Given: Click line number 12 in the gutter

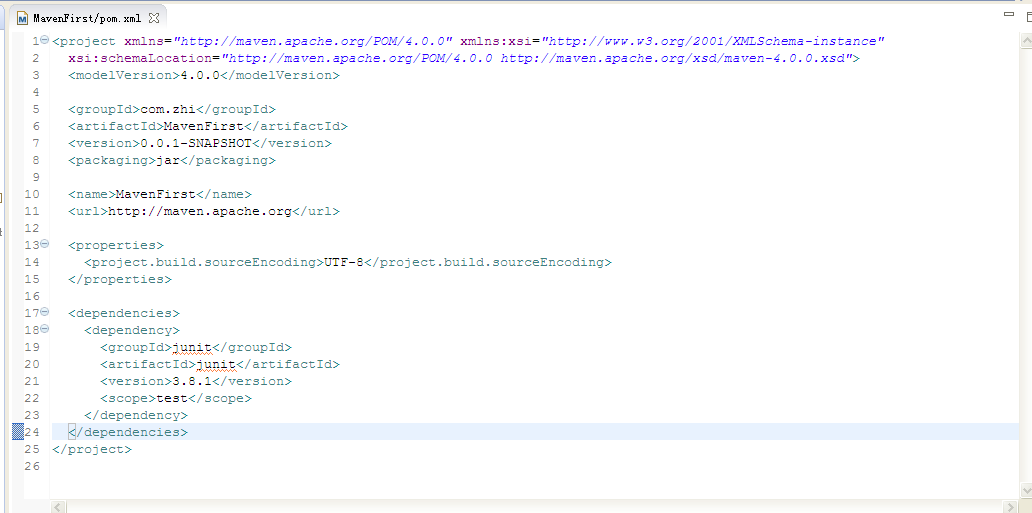Looking at the screenshot, I should click(x=32, y=228).
